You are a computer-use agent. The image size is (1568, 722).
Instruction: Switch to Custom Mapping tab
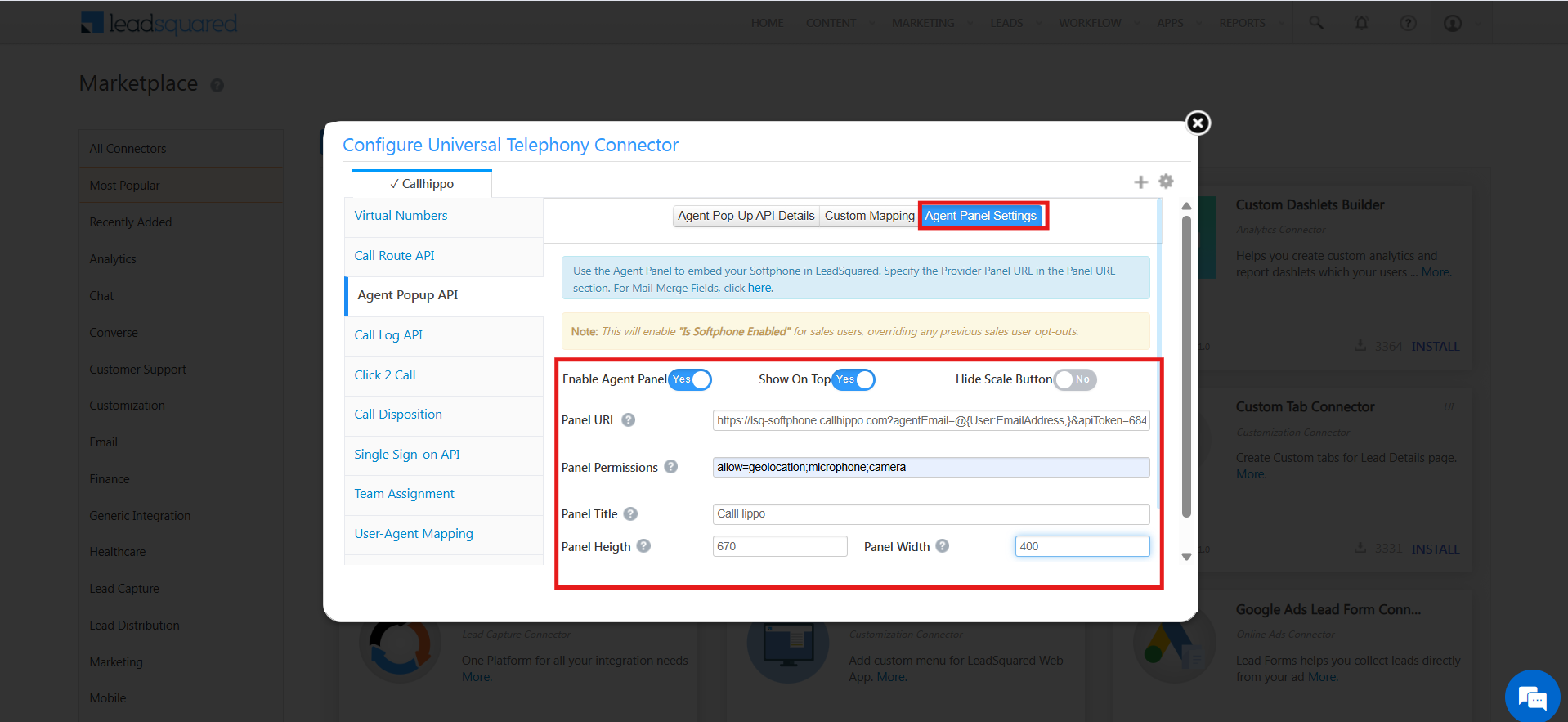pos(869,216)
